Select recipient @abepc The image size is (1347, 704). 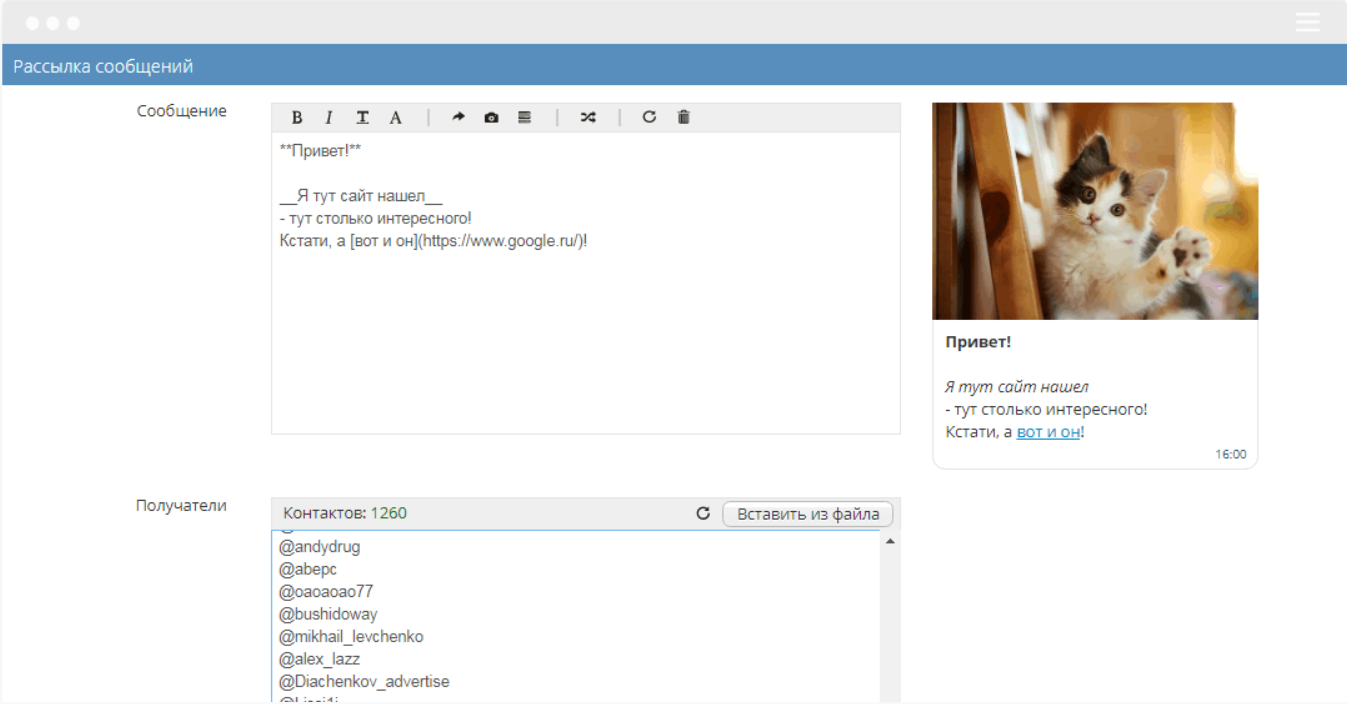click(x=308, y=569)
